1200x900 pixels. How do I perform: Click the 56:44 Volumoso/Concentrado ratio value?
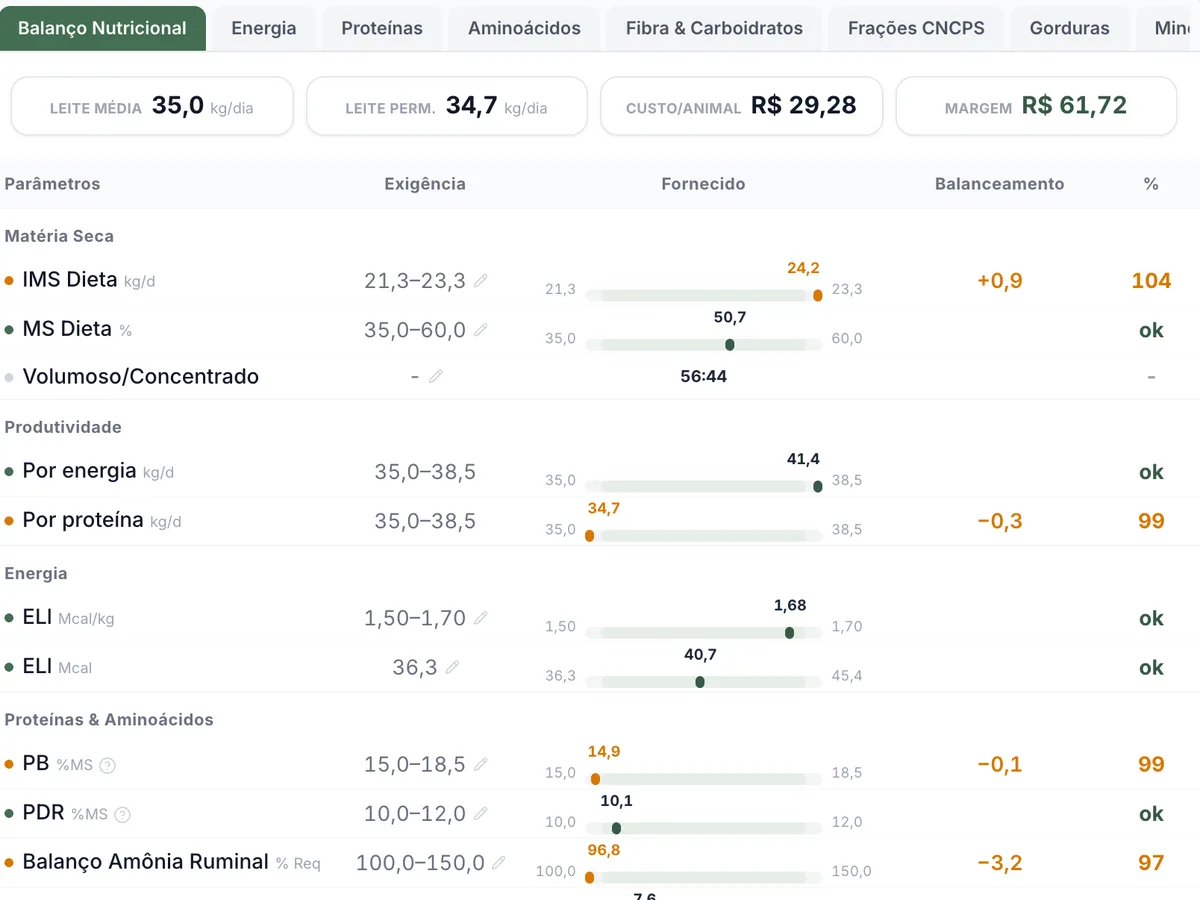point(704,377)
